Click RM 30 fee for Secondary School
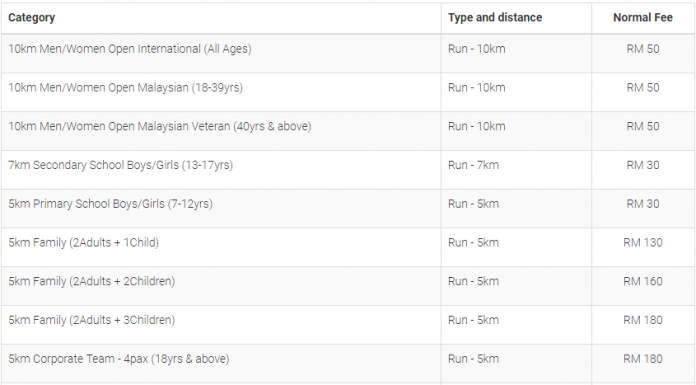This screenshot has width=696, height=385. [x=643, y=165]
